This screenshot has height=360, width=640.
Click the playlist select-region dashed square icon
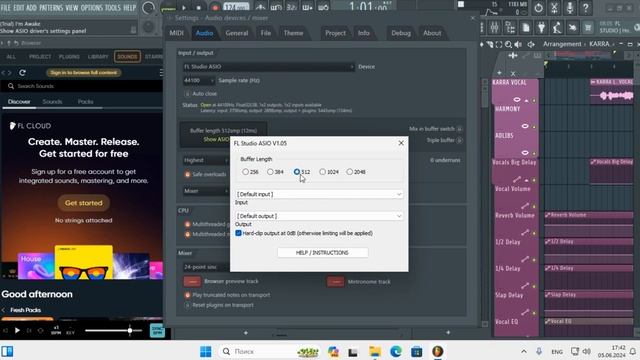click(499, 44)
